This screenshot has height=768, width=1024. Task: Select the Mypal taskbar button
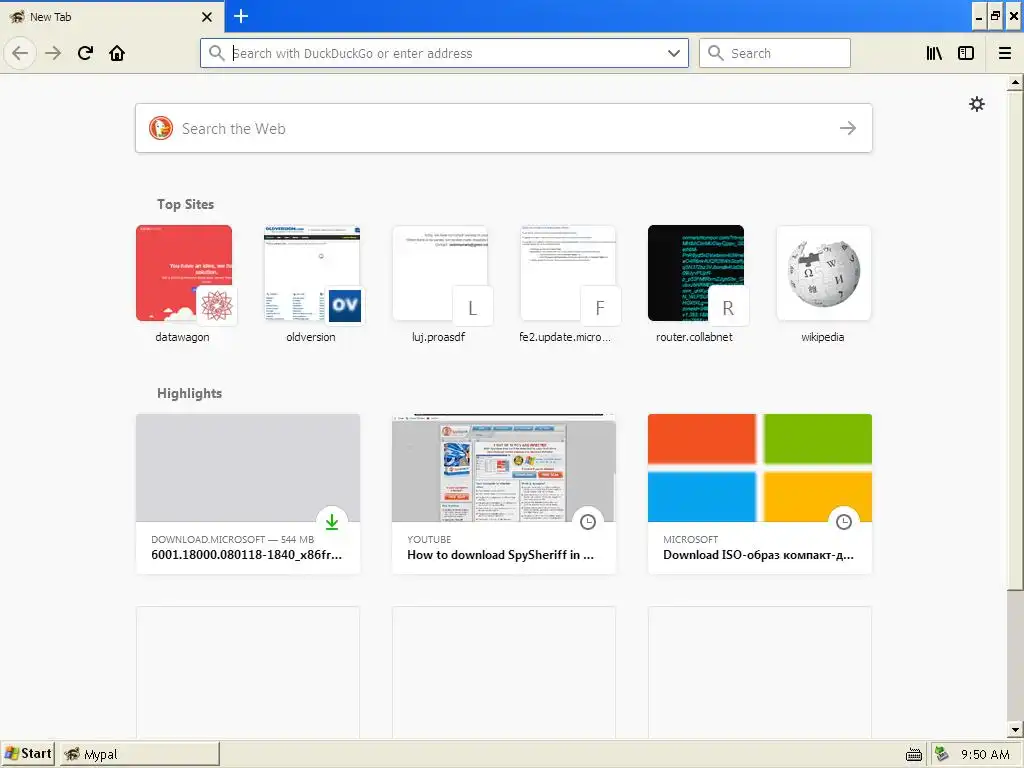click(x=140, y=754)
